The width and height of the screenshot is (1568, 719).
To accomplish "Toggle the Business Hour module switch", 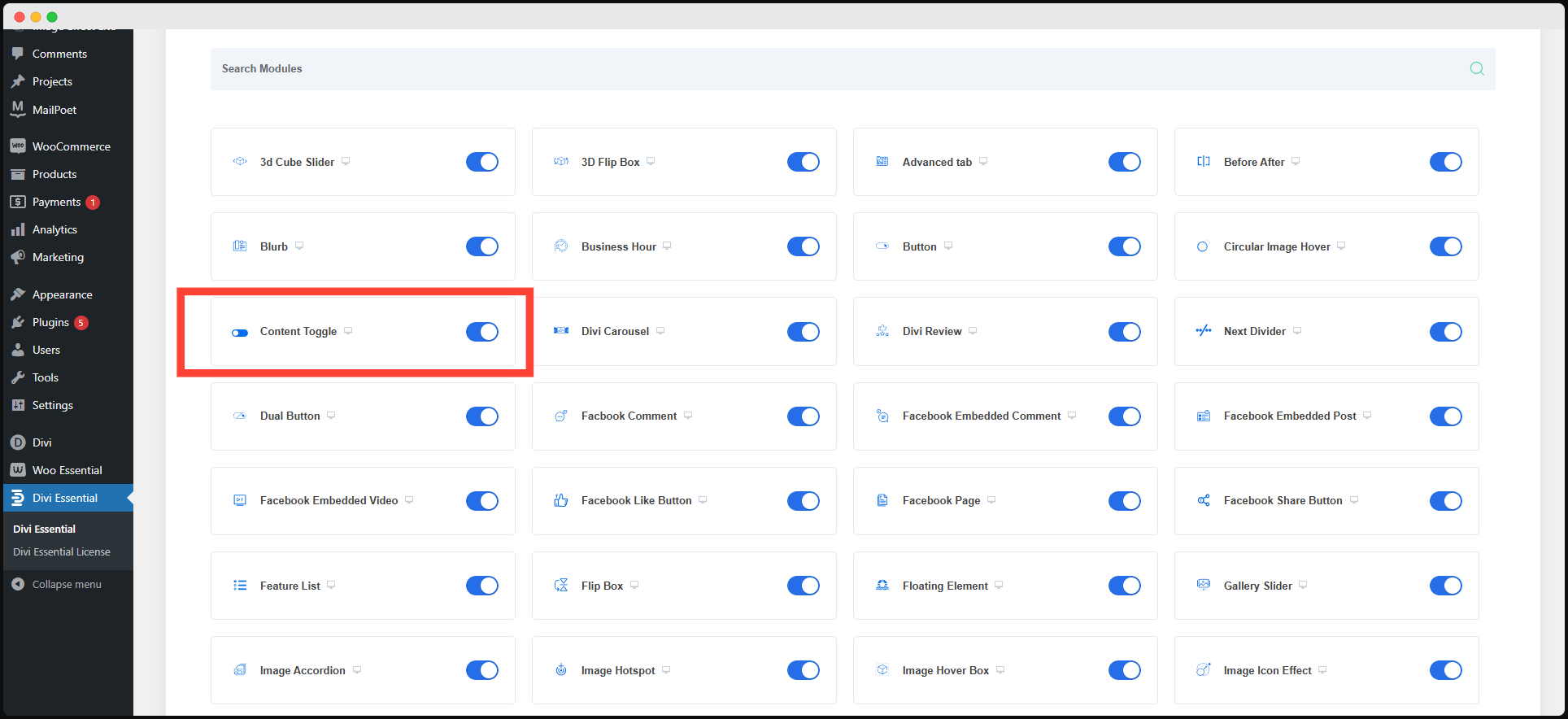I will (x=804, y=246).
